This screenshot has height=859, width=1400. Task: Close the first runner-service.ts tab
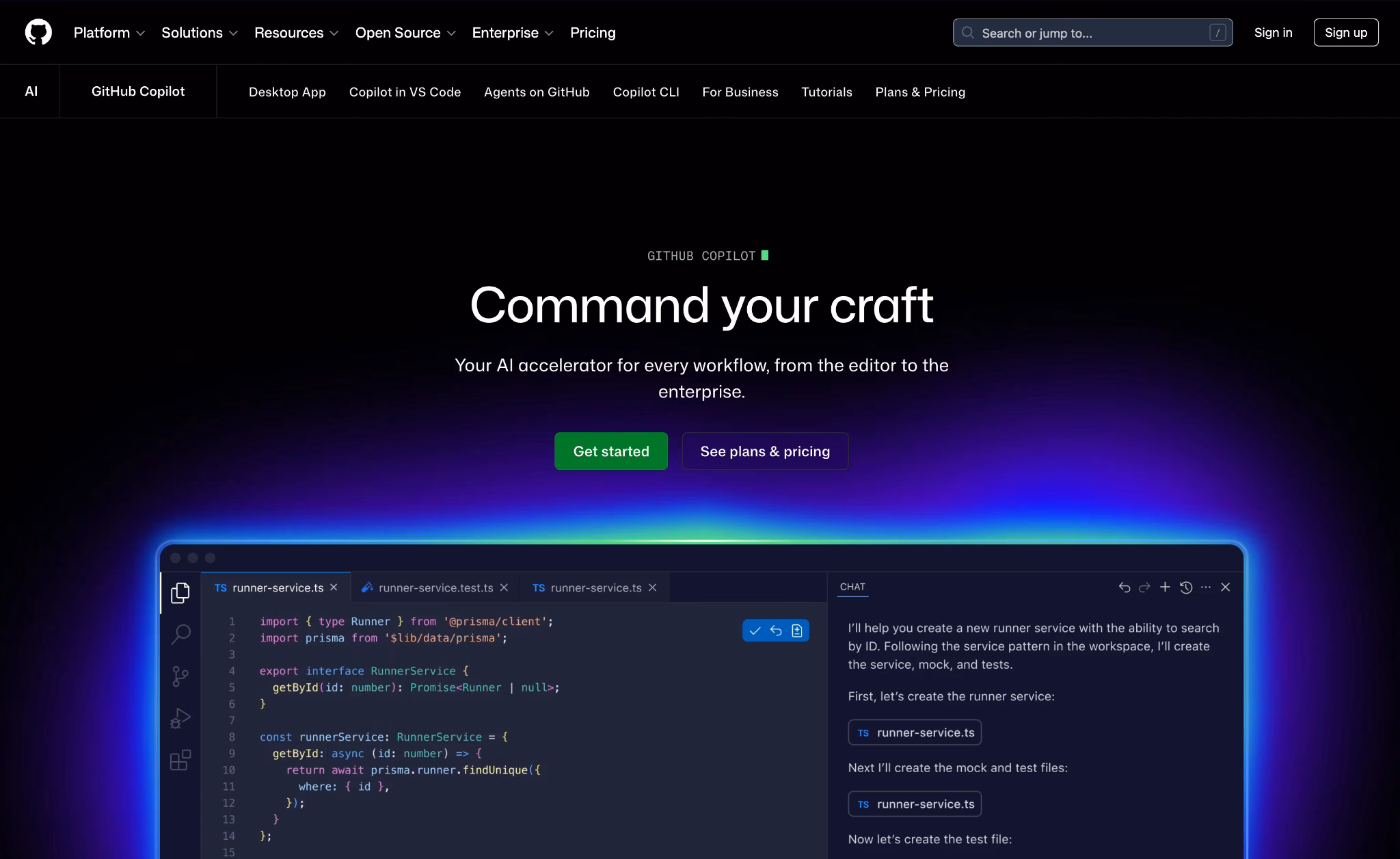pyautogui.click(x=334, y=587)
